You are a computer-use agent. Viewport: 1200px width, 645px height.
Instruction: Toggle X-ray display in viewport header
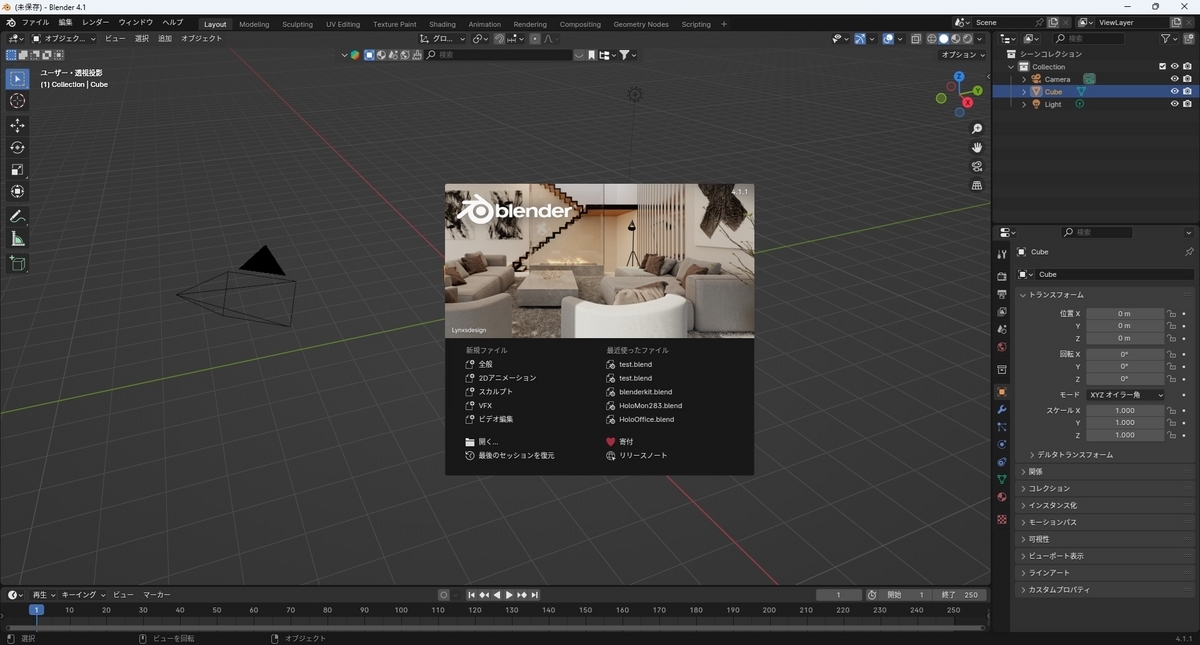tap(916, 39)
